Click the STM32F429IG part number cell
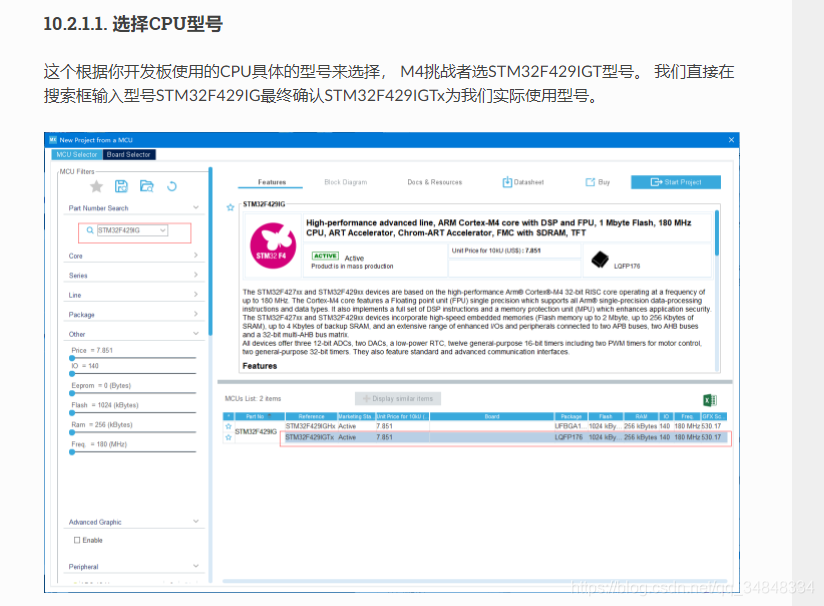Image resolution: width=824 pixels, height=606 pixels. 255,432
